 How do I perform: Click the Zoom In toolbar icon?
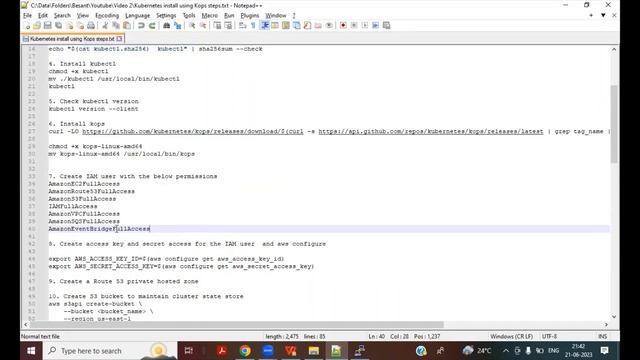pos(192,26)
